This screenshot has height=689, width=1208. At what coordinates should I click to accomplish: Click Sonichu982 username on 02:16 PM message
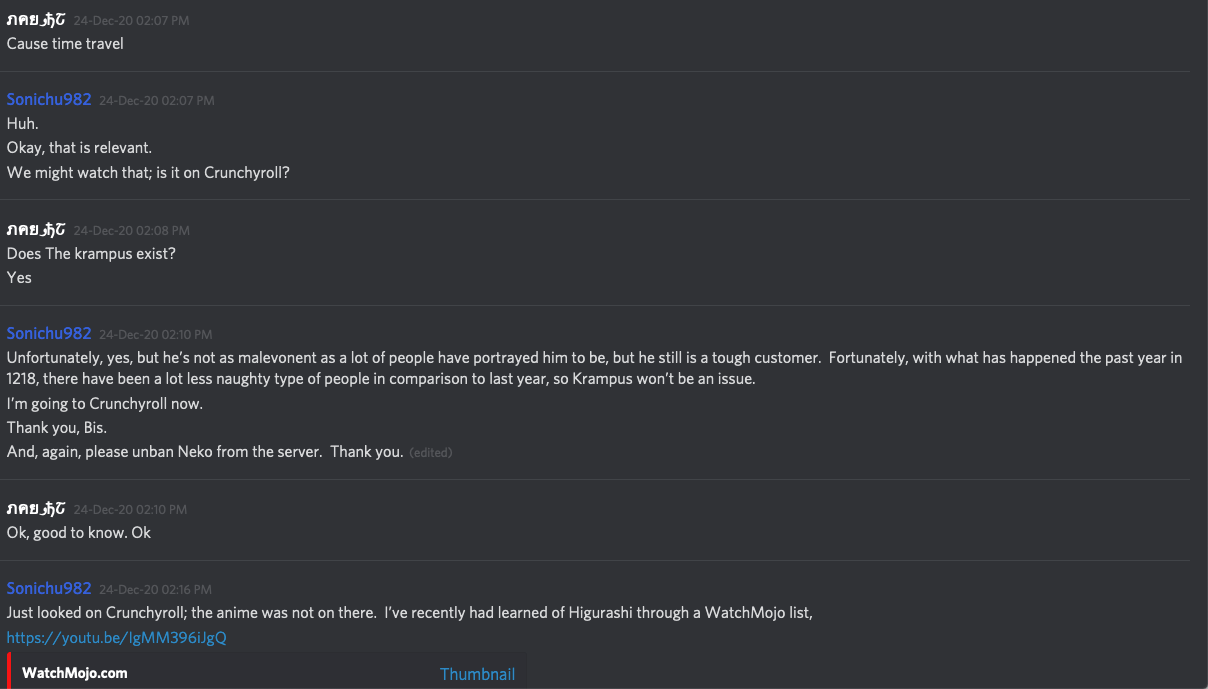coord(49,588)
